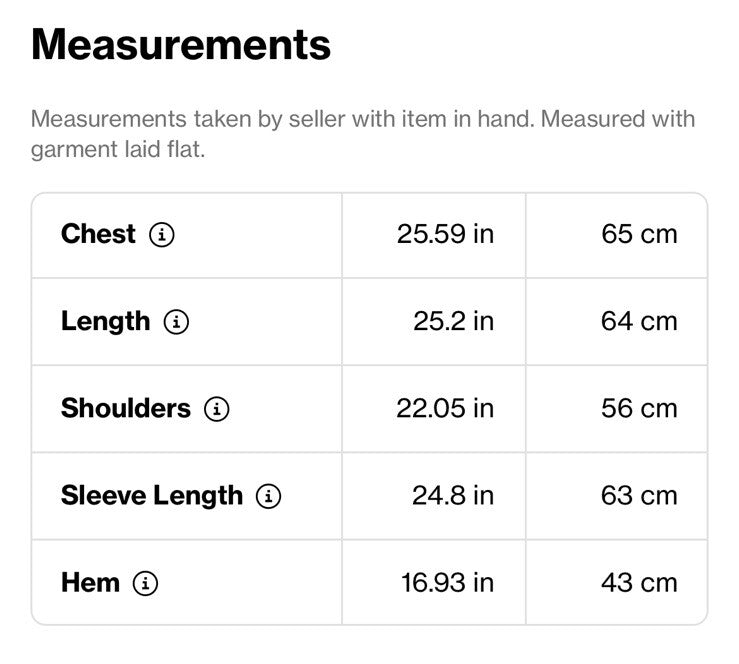This screenshot has height=664, width=739.
Task: Select the Length row label
Action: pyautogui.click(x=106, y=322)
